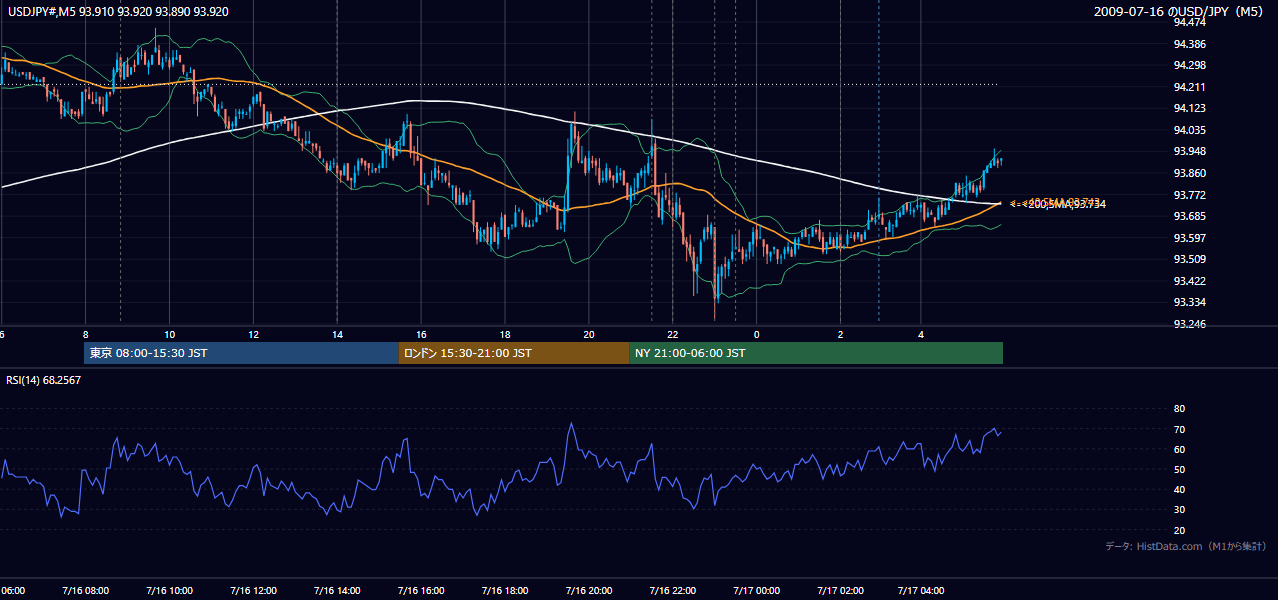1278x600 pixels.
Task: Click hour 12 on the price chart axis
Action: pyautogui.click(x=254, y=334)
